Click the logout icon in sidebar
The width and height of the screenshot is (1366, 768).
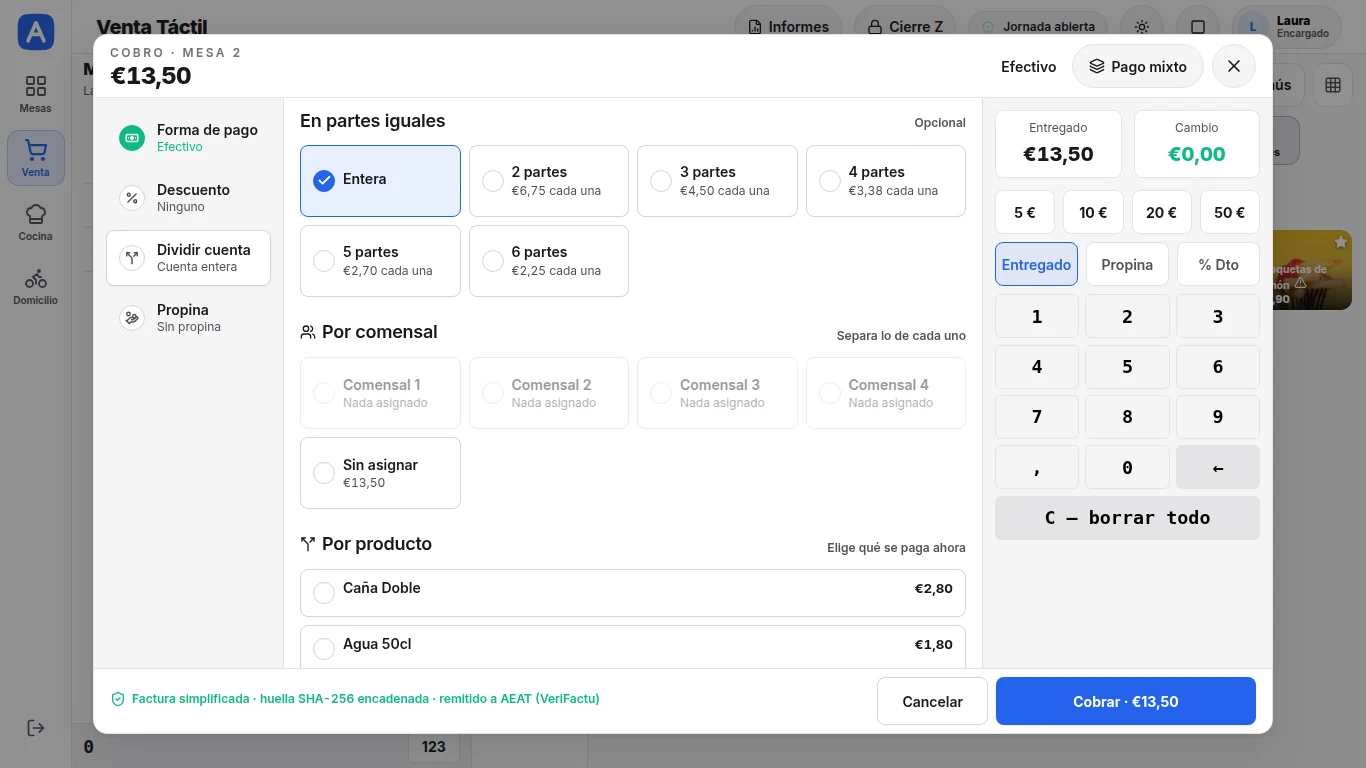36,728
